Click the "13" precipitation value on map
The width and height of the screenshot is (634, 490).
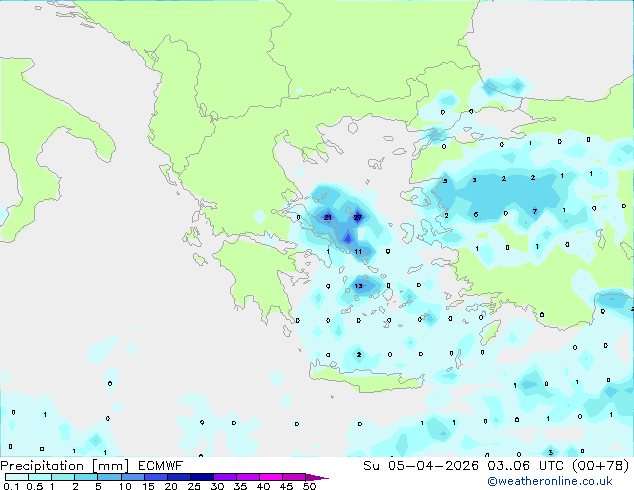(358, 286)
